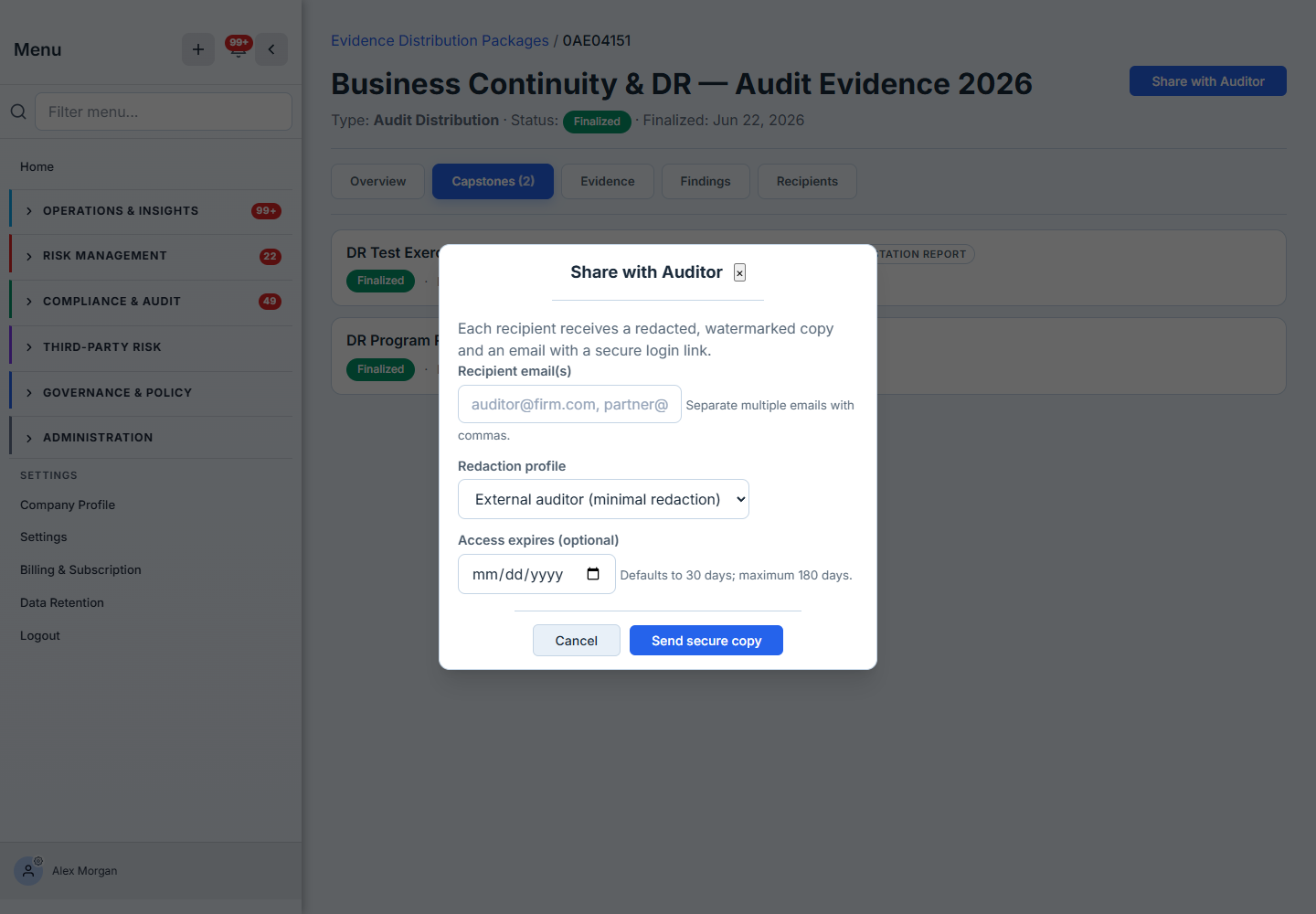Open the calendar picker in Access expires field
This screenshot has width=1316, height=914.
pyautogui.click(x=593, y=574)
